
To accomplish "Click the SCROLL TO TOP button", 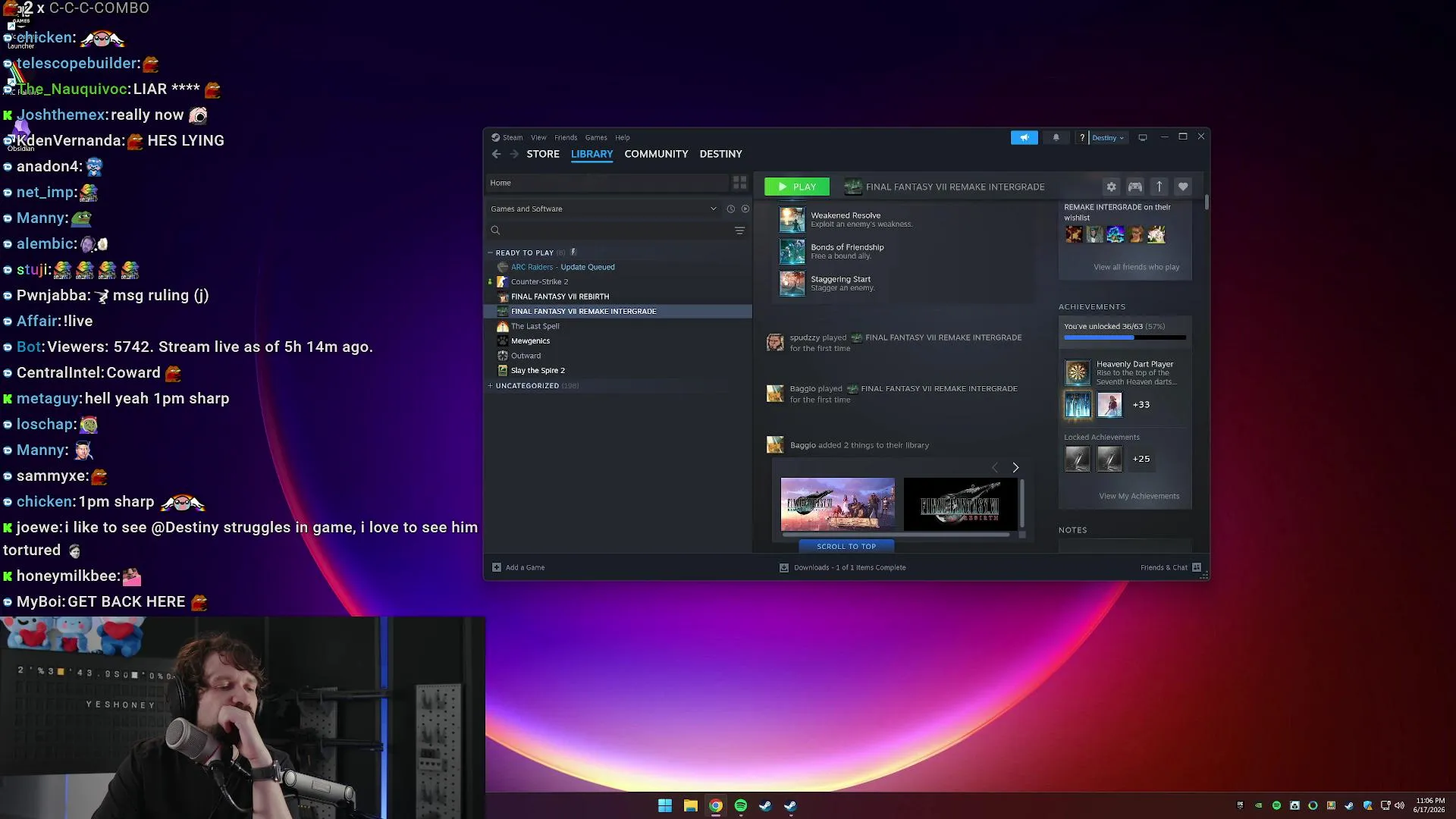I will (x=846, y=546).
